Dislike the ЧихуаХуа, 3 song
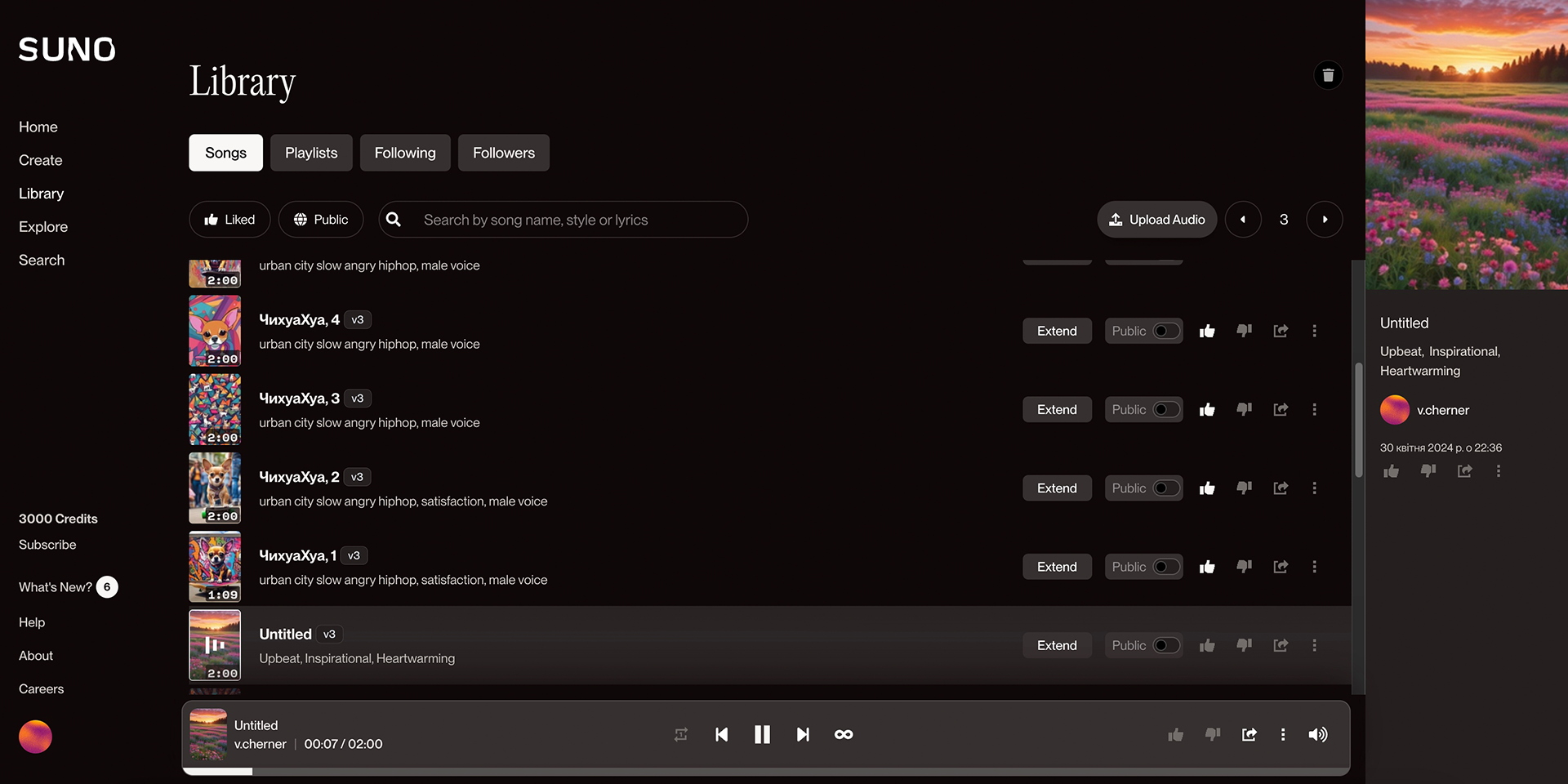Screen dimensions: 1568x784 tap(1244, 409)
